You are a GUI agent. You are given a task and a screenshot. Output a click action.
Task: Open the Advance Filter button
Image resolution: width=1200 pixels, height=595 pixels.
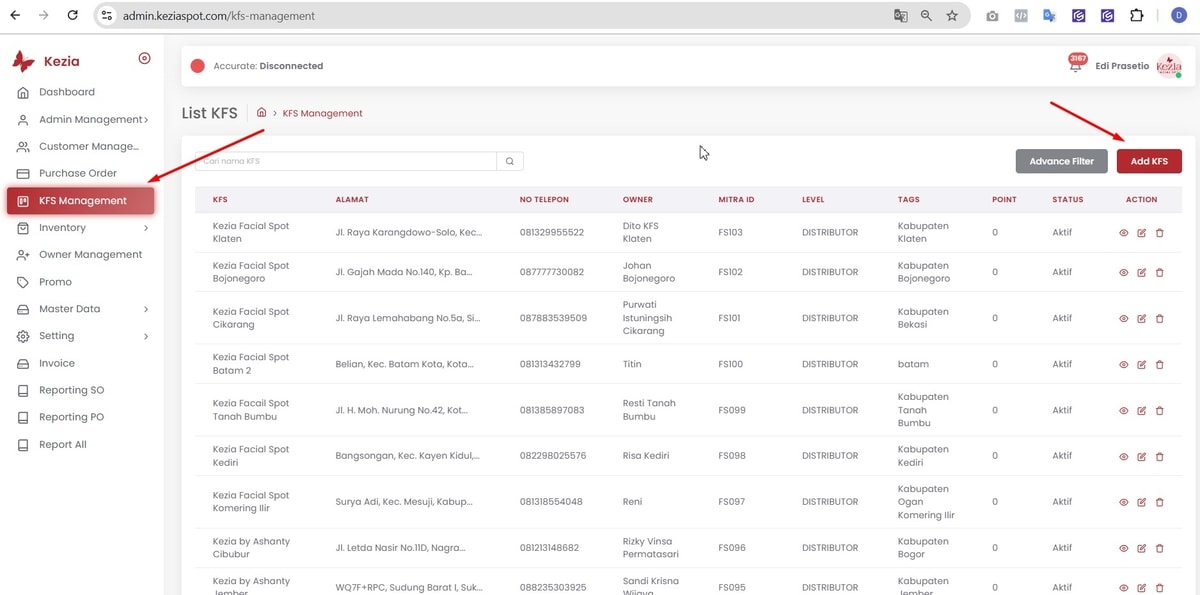click(1061, 161)
